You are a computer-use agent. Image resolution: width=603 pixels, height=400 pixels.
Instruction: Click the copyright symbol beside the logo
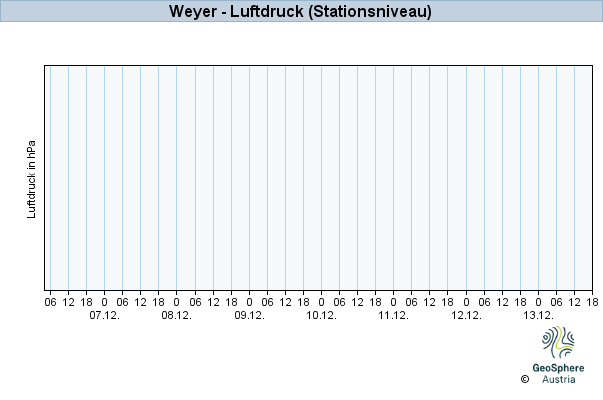pos(524,380)
